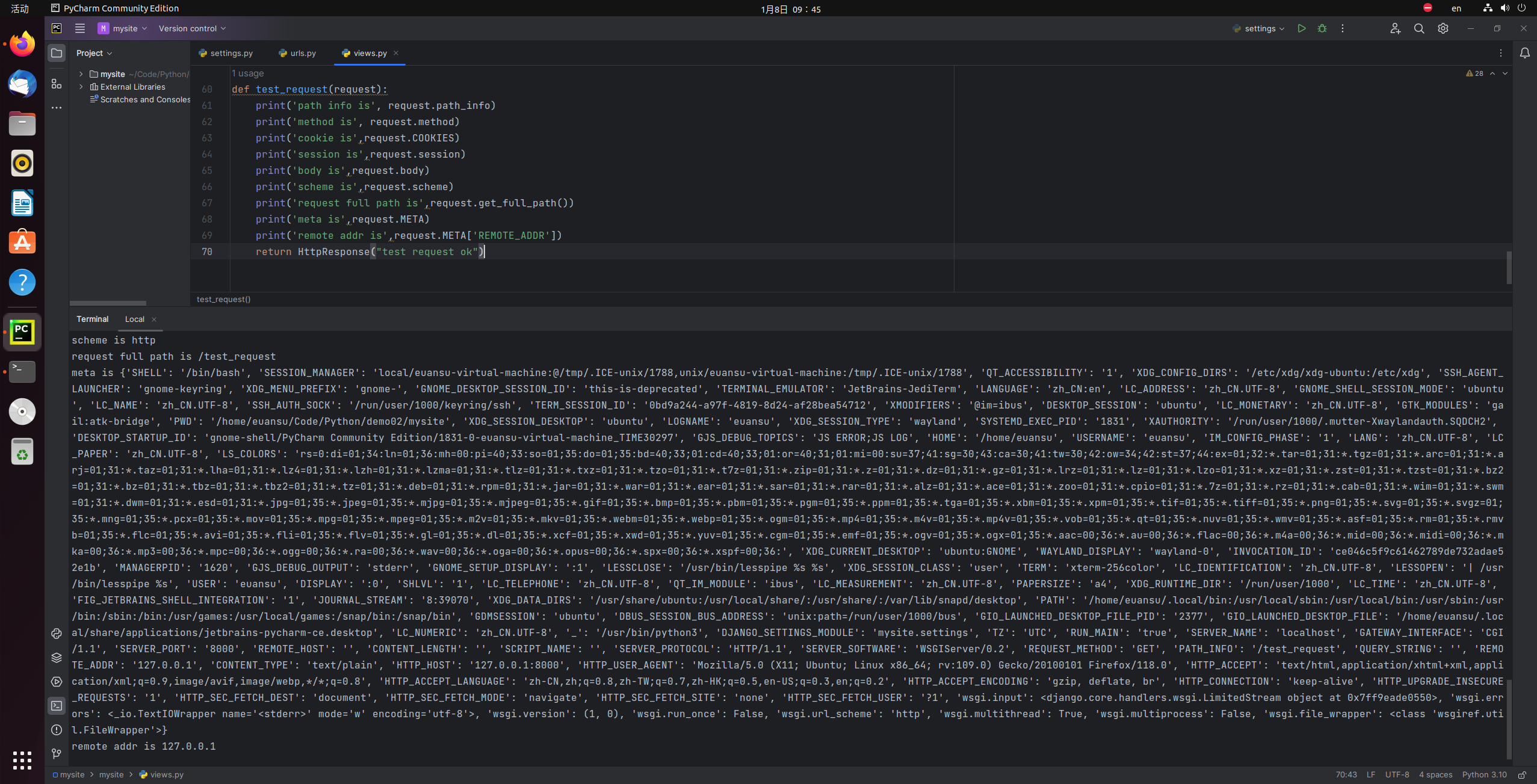Toggle file read-only lock icon

click(1522, 774)
